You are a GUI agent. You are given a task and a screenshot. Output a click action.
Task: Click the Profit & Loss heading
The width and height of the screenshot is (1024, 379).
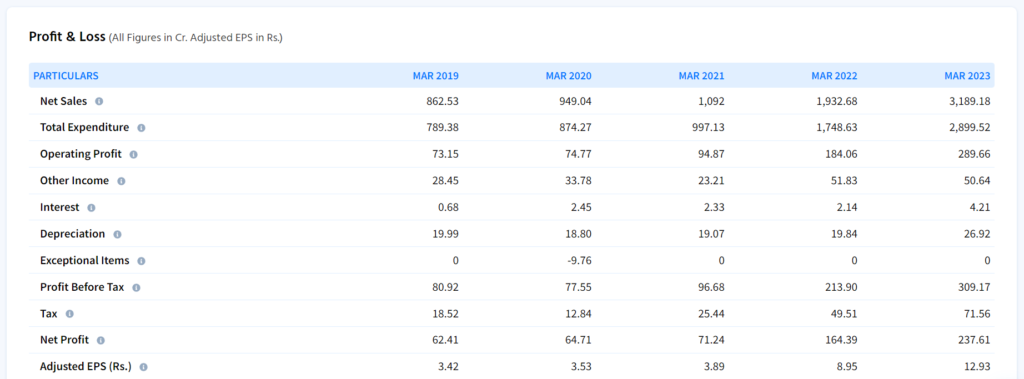pos(67,37)
